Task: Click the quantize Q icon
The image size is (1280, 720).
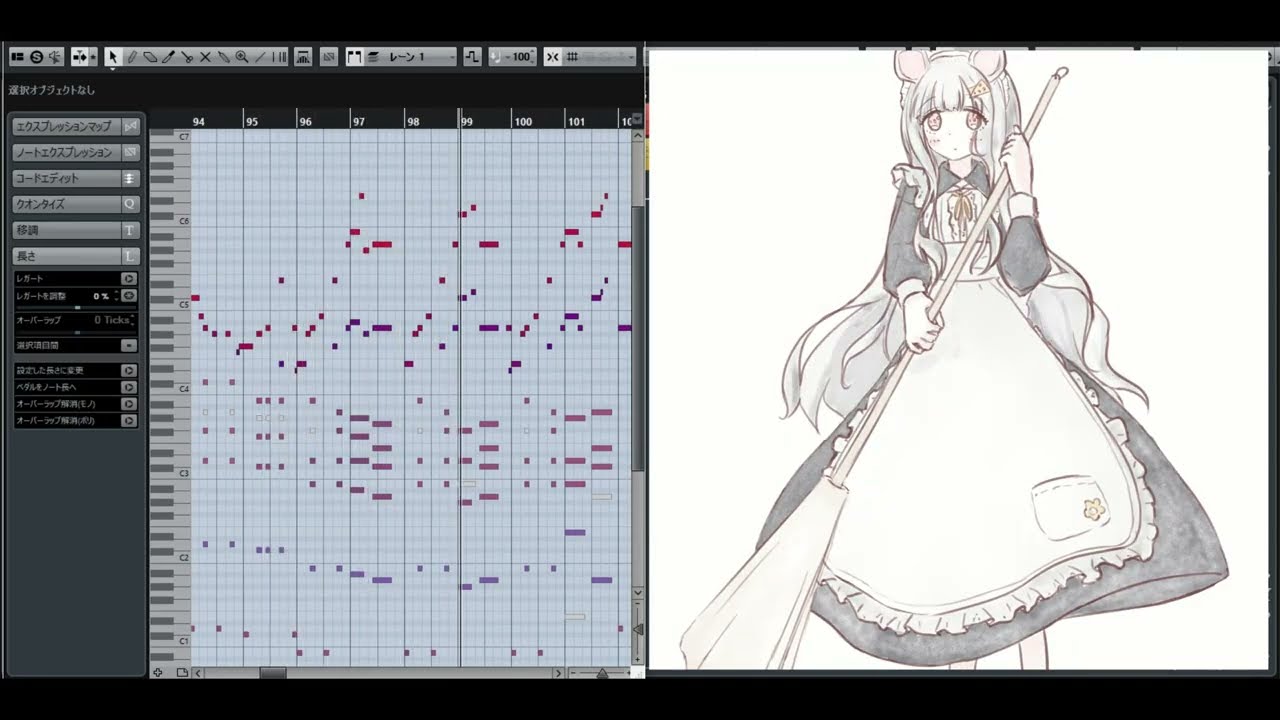Action: click(130, 204)
